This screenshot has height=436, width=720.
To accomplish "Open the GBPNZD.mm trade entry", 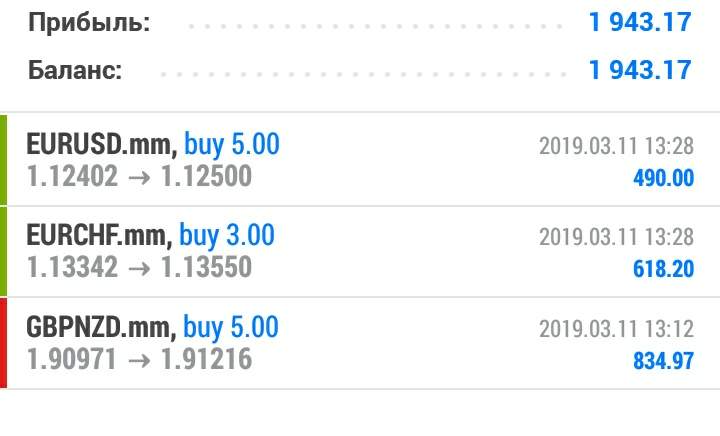I will point(102,327).
